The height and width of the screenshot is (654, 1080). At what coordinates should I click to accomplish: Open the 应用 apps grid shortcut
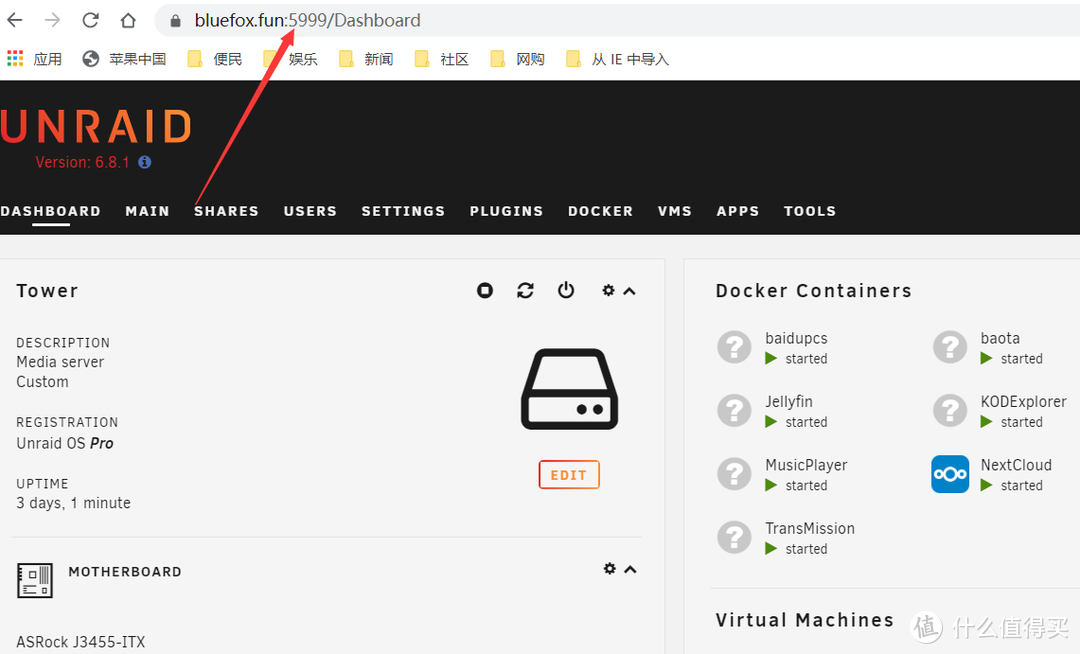(x=34, y=59)
